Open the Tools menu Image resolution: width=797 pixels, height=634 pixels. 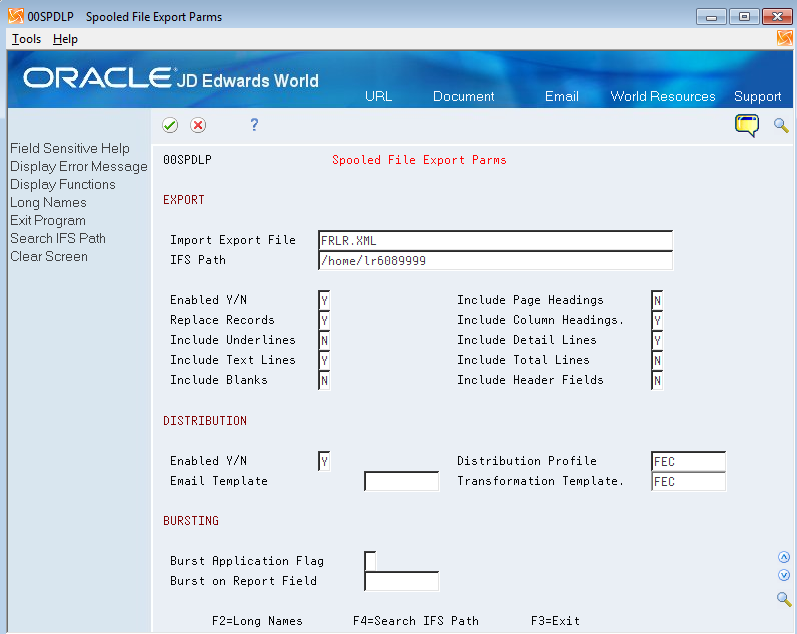tap(26, 39)
